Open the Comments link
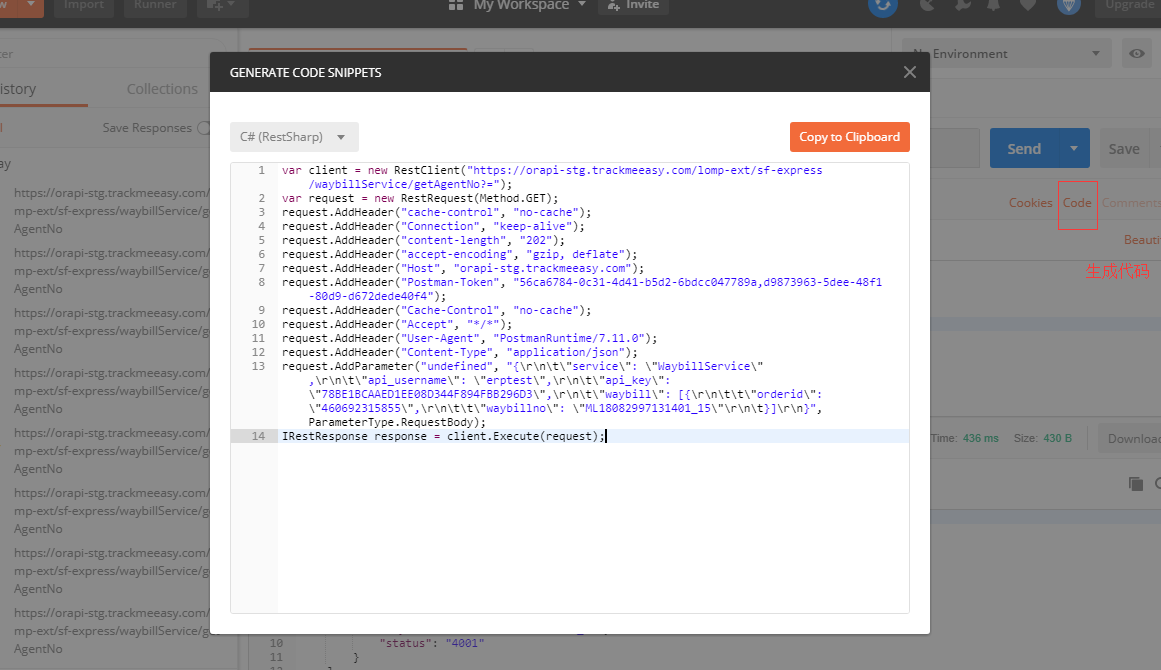Viewport: 1161px width, 670px height. point(1131,203)
